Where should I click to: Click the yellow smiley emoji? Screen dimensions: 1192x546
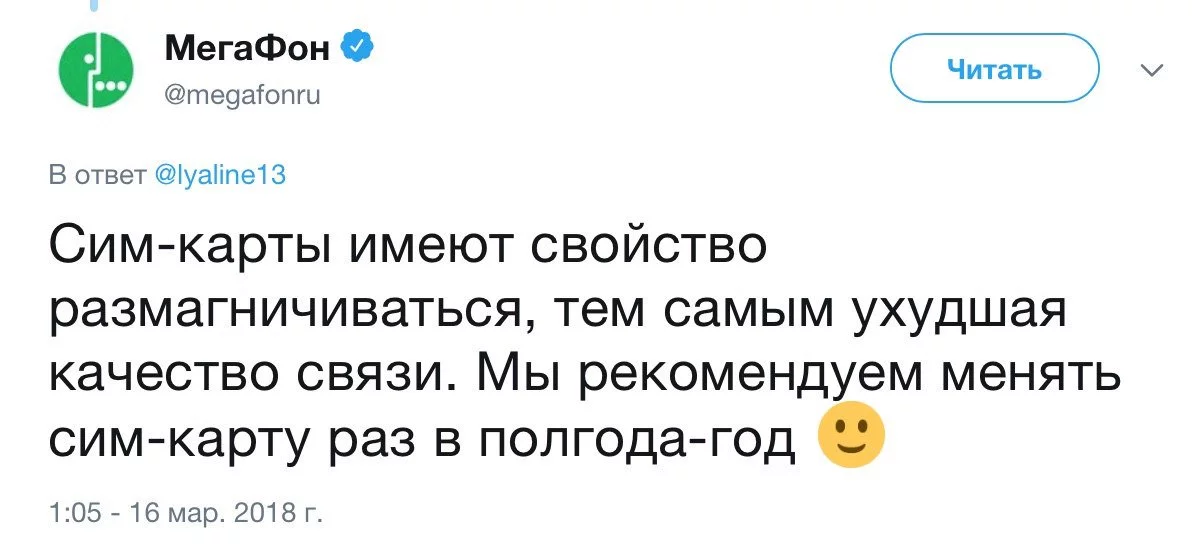pos(851,436)
